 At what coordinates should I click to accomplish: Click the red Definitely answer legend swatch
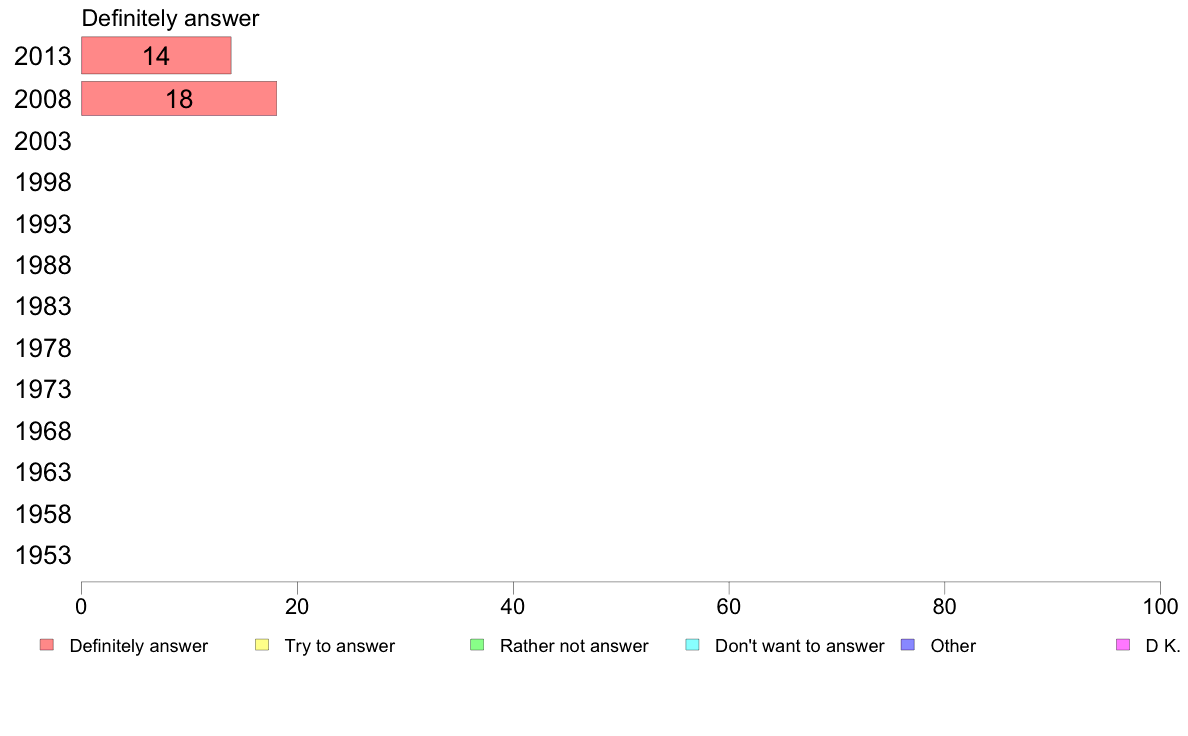point(47,645)
